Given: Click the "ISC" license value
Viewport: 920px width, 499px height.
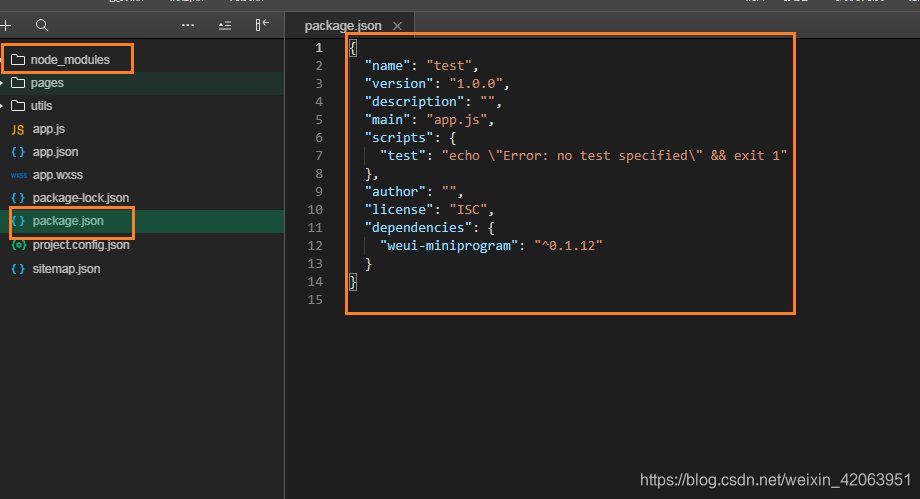Looking at the screenshot, I should [468, 210].
